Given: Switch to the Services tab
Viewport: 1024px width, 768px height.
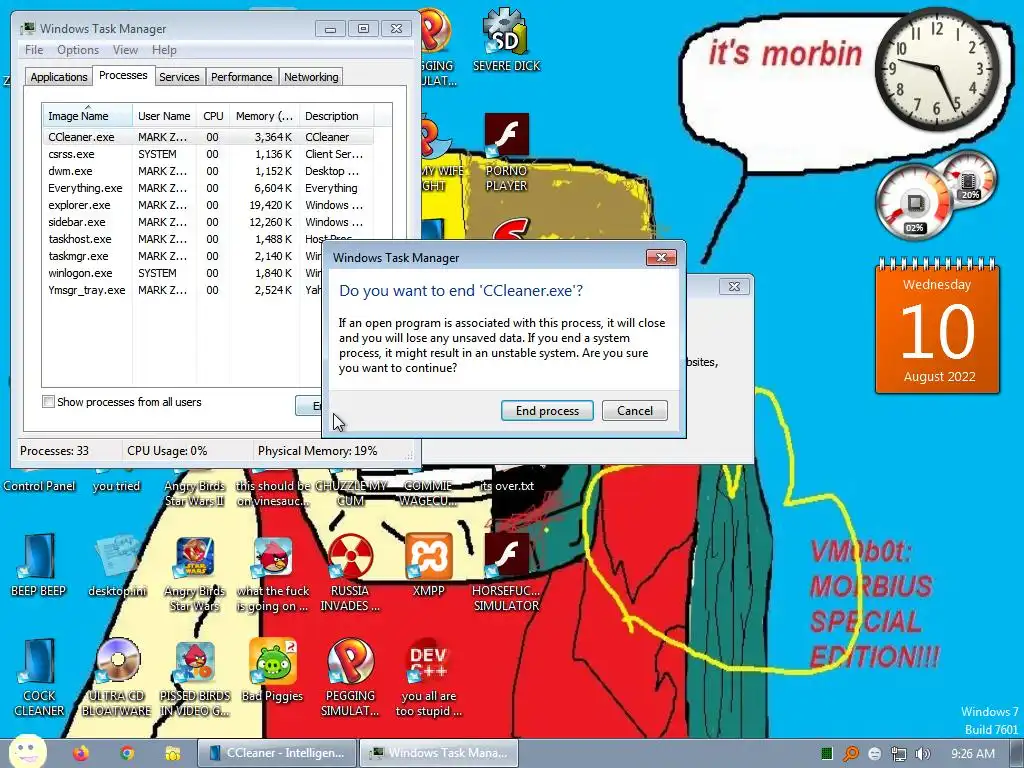Looking at the screenshot, I should click(179, 77).
